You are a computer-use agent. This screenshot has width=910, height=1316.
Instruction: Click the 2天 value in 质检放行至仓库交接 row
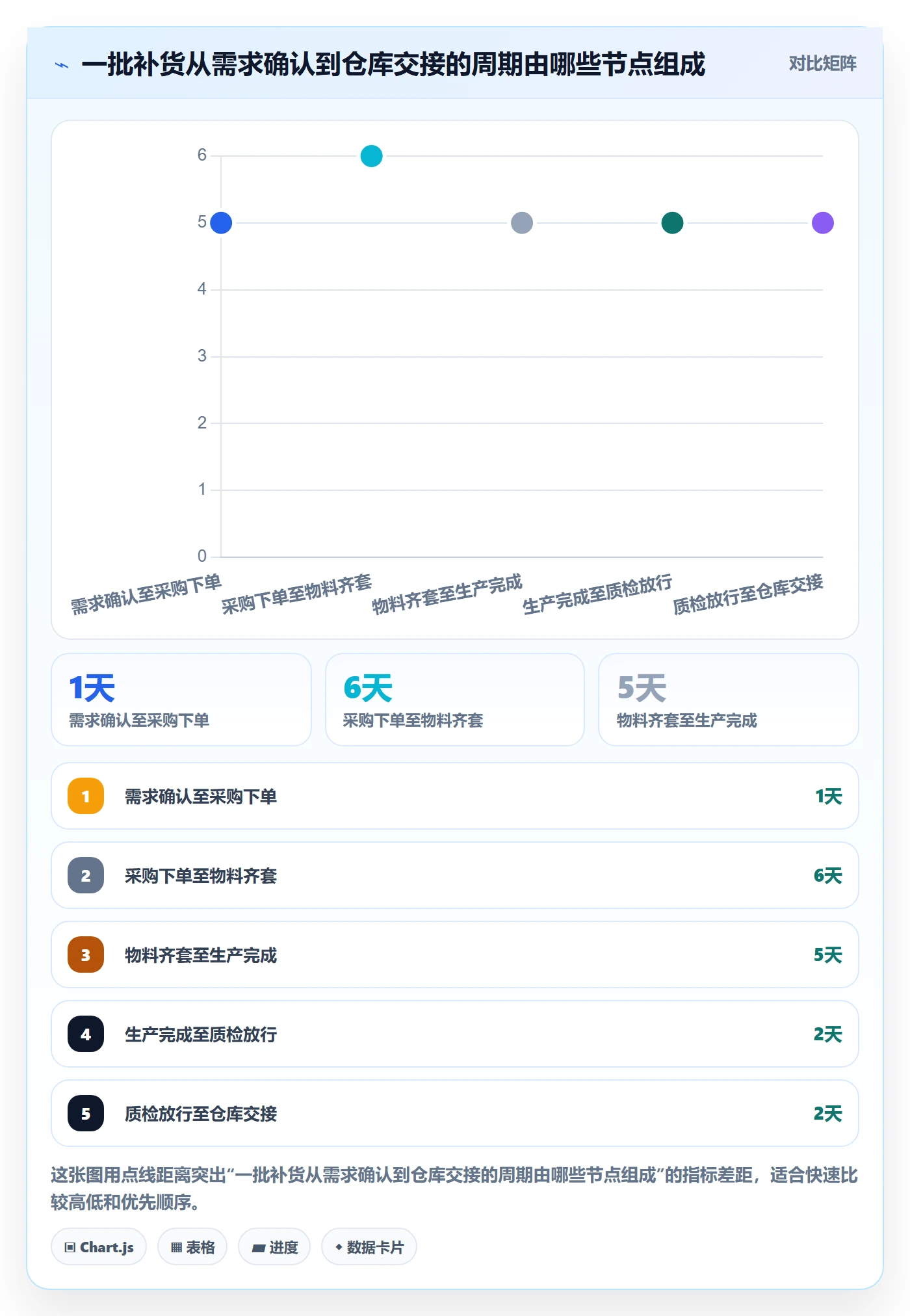coord(828,1114)
